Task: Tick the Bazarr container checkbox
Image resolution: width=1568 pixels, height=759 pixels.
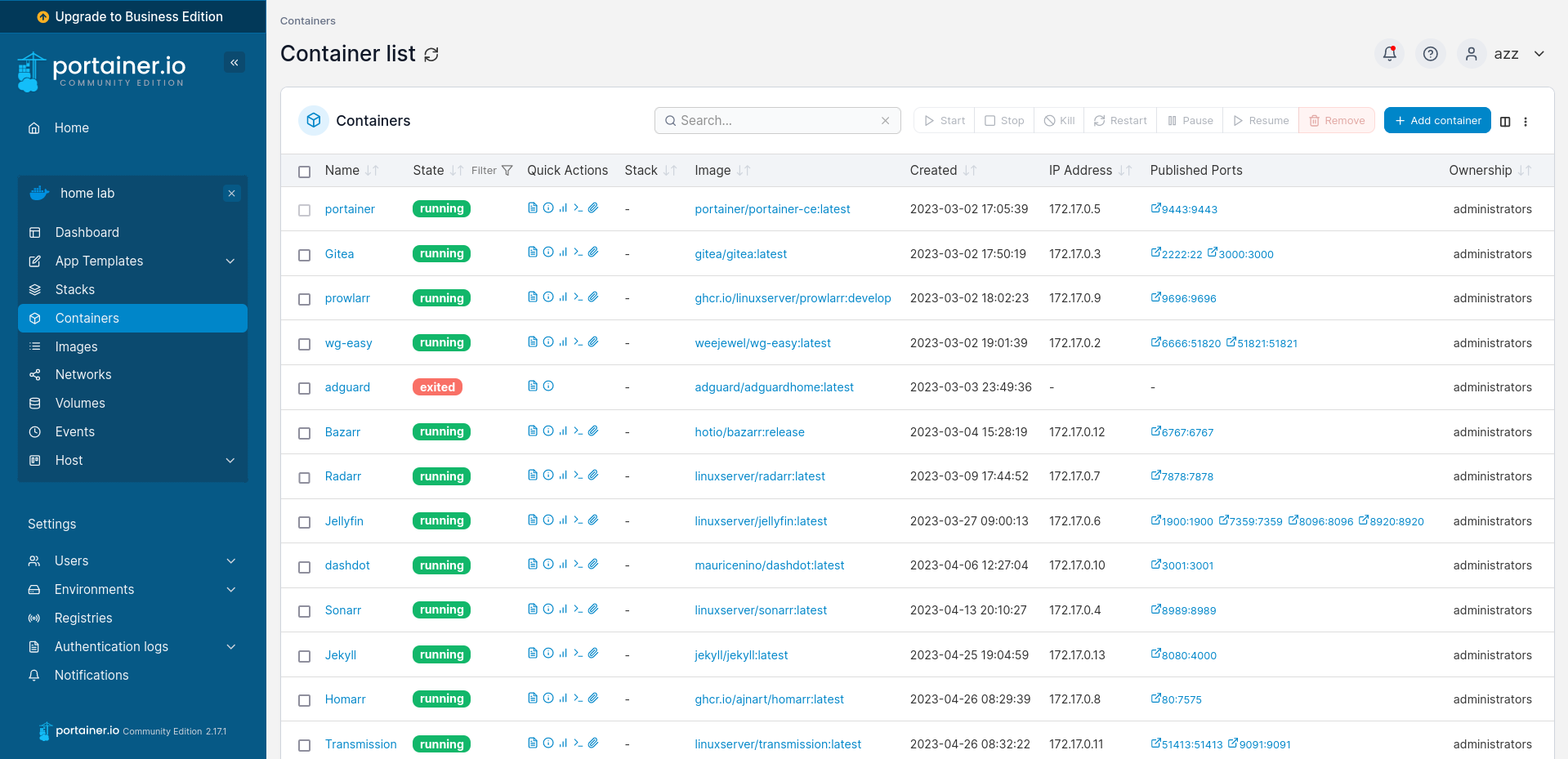Action: tap(305, 433)
